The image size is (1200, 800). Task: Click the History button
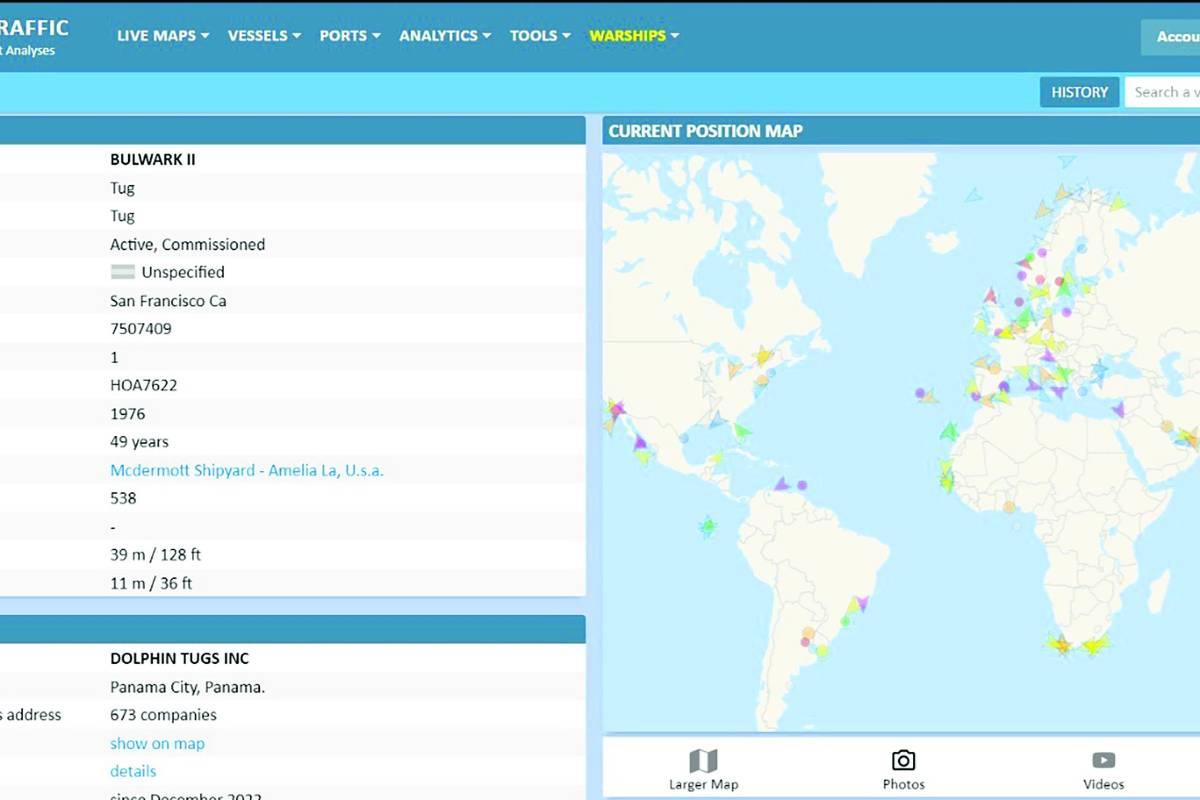click(1079, 92)
